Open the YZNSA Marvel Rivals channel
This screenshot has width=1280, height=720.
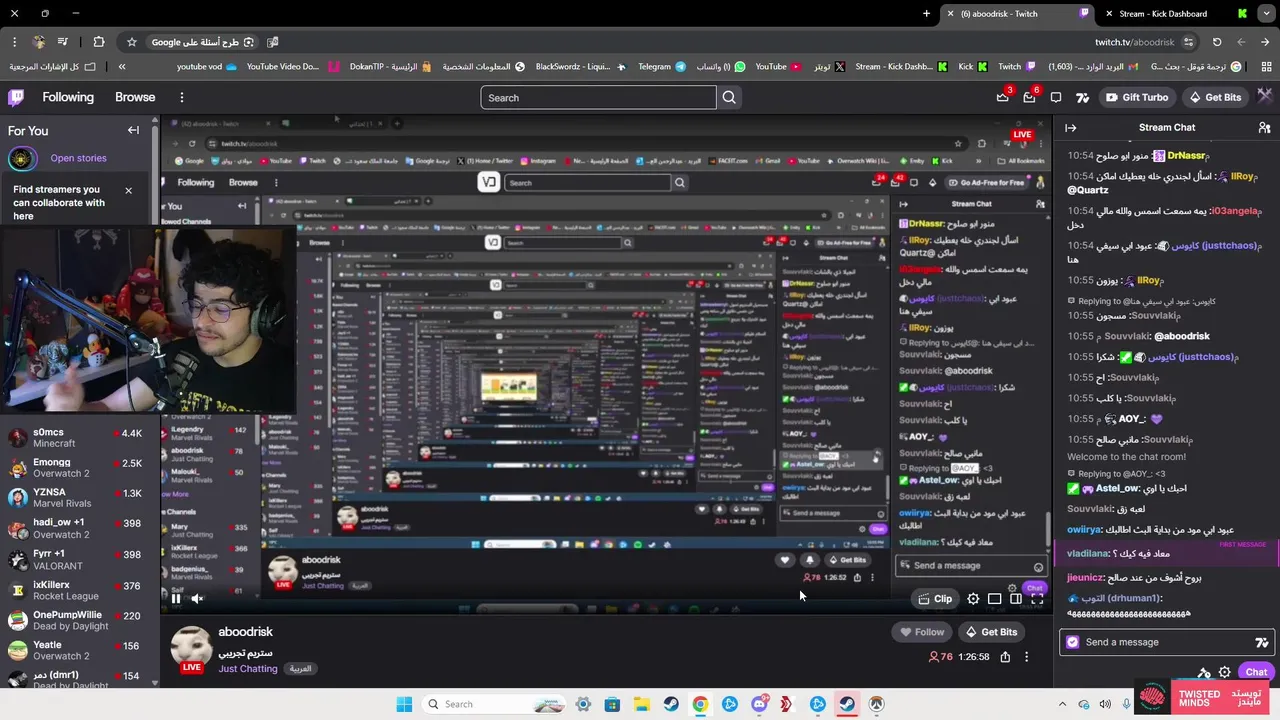(x=78, y=498)
